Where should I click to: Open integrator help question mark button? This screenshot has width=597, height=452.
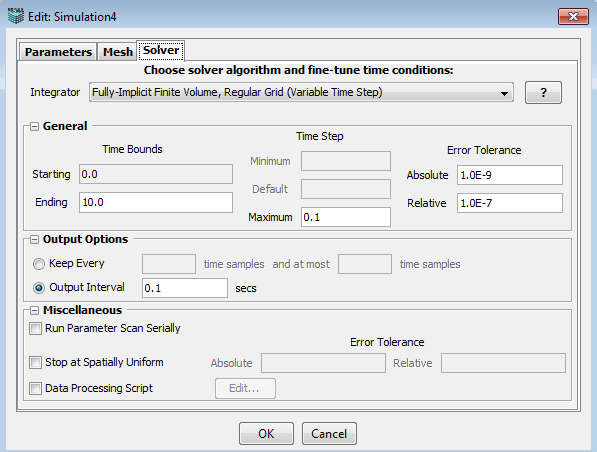pyautogui.click(x=543, y=93)
